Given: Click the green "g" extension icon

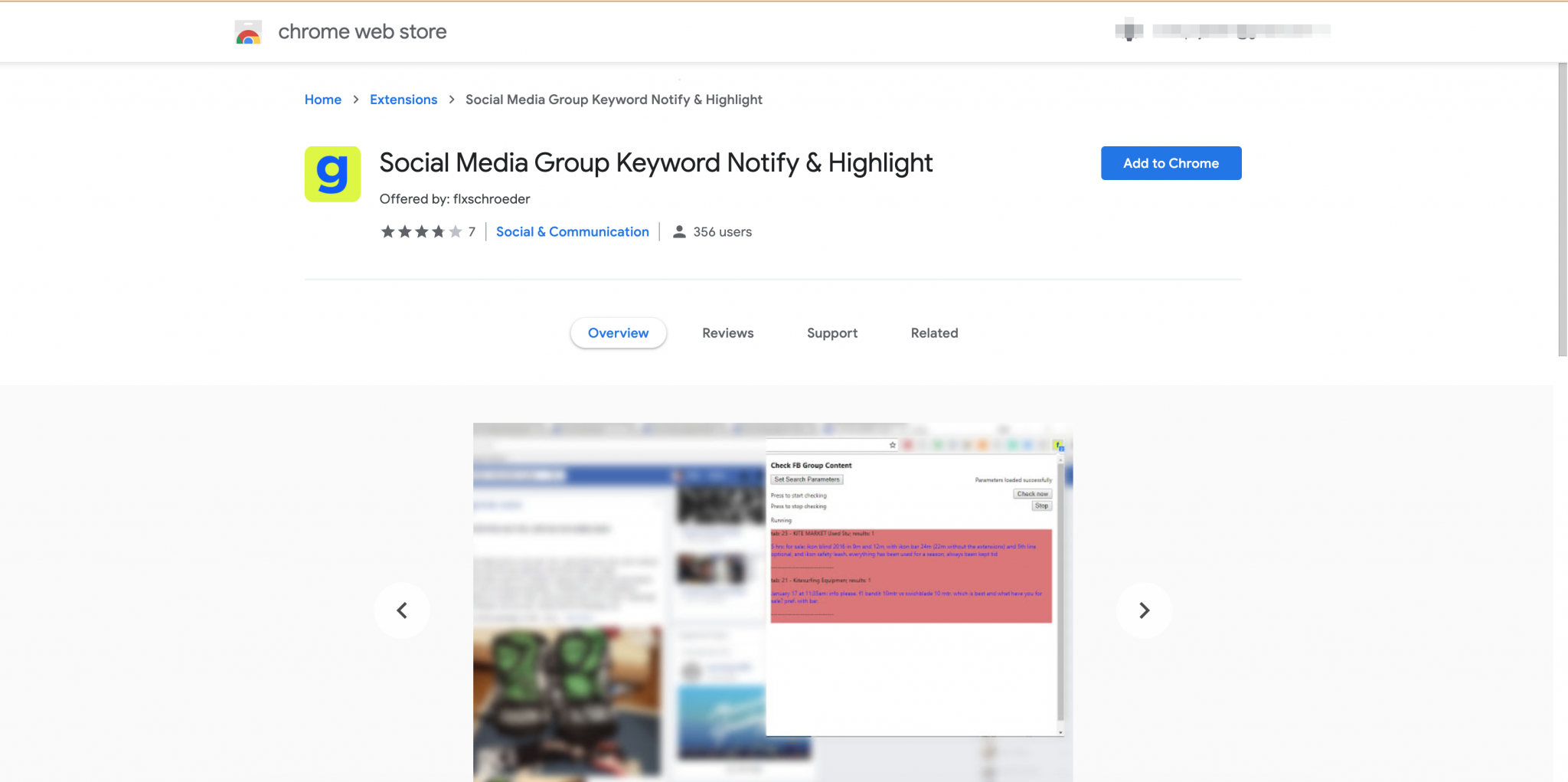Looking at the screenshot, I should coord(332,174).
